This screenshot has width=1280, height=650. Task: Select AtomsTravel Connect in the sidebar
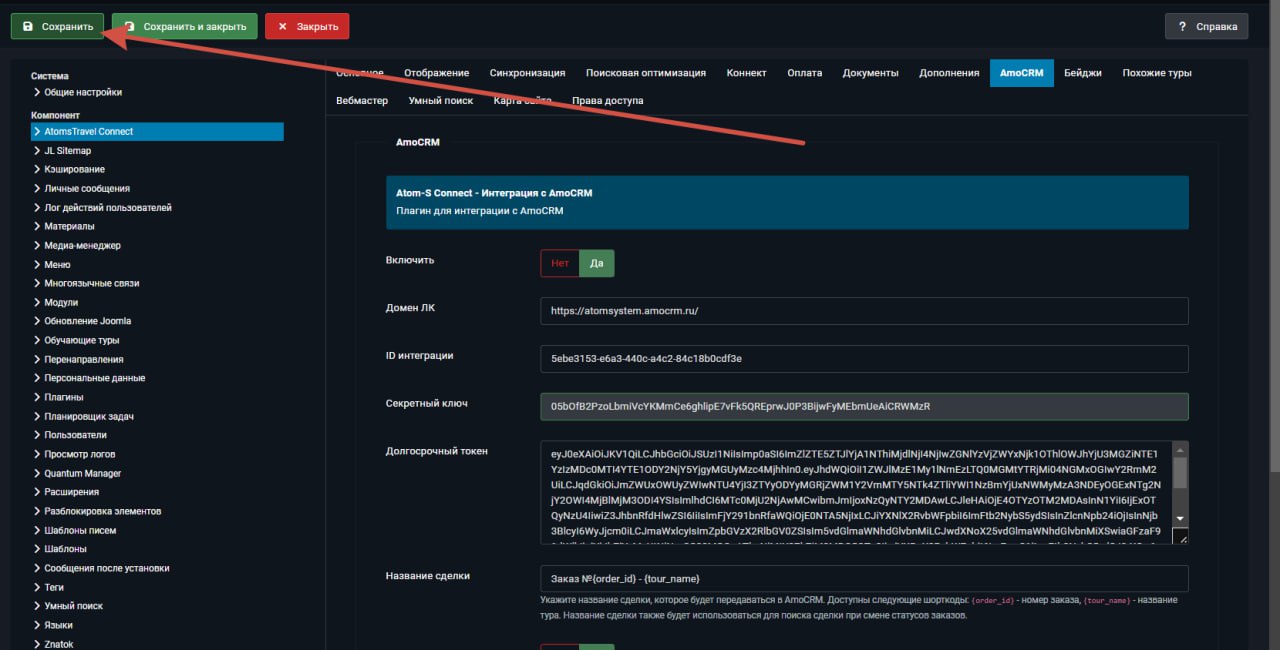click(x=157, y=131)
